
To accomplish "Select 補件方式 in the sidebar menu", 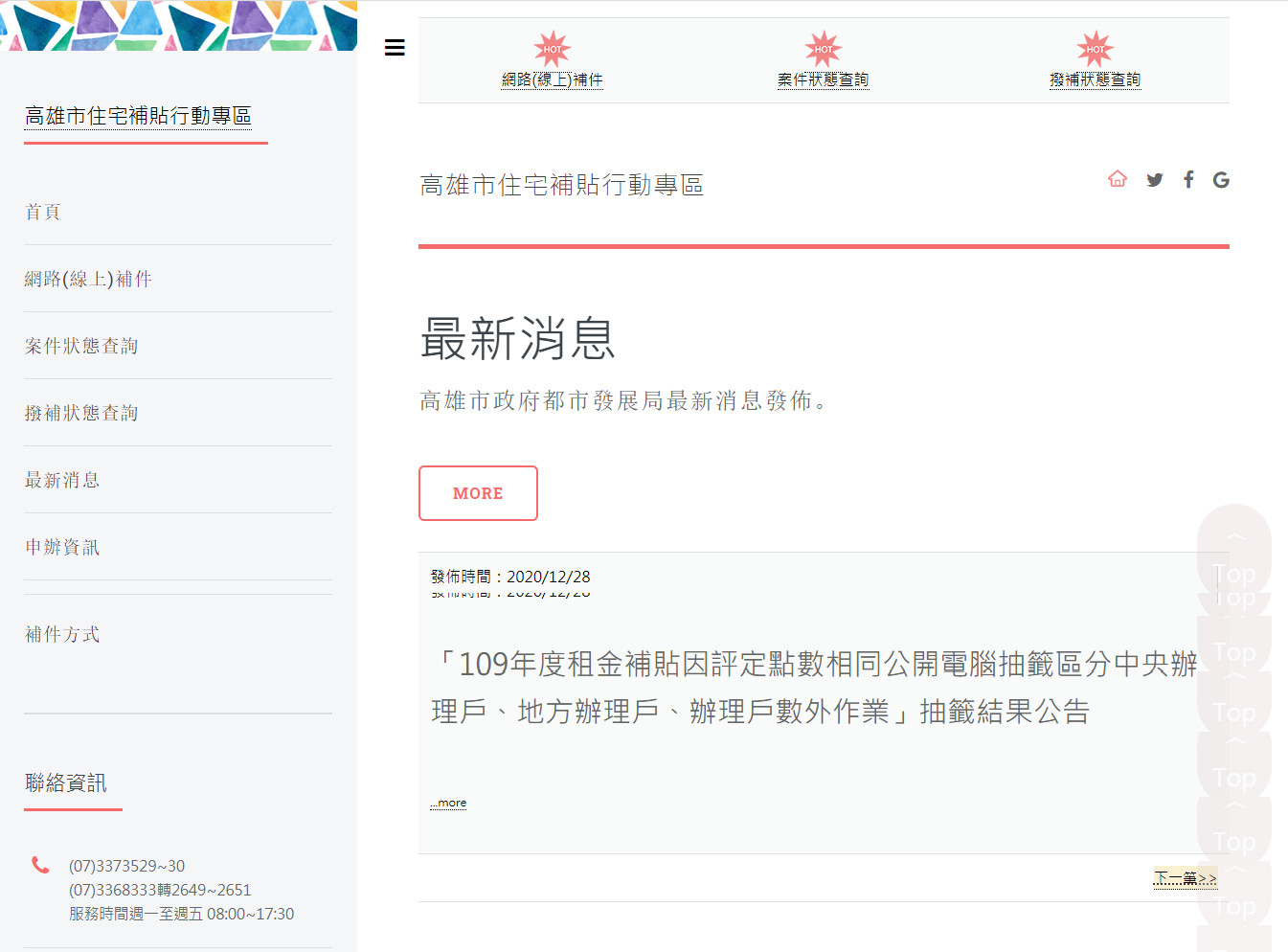I will [x=62, y=634].
